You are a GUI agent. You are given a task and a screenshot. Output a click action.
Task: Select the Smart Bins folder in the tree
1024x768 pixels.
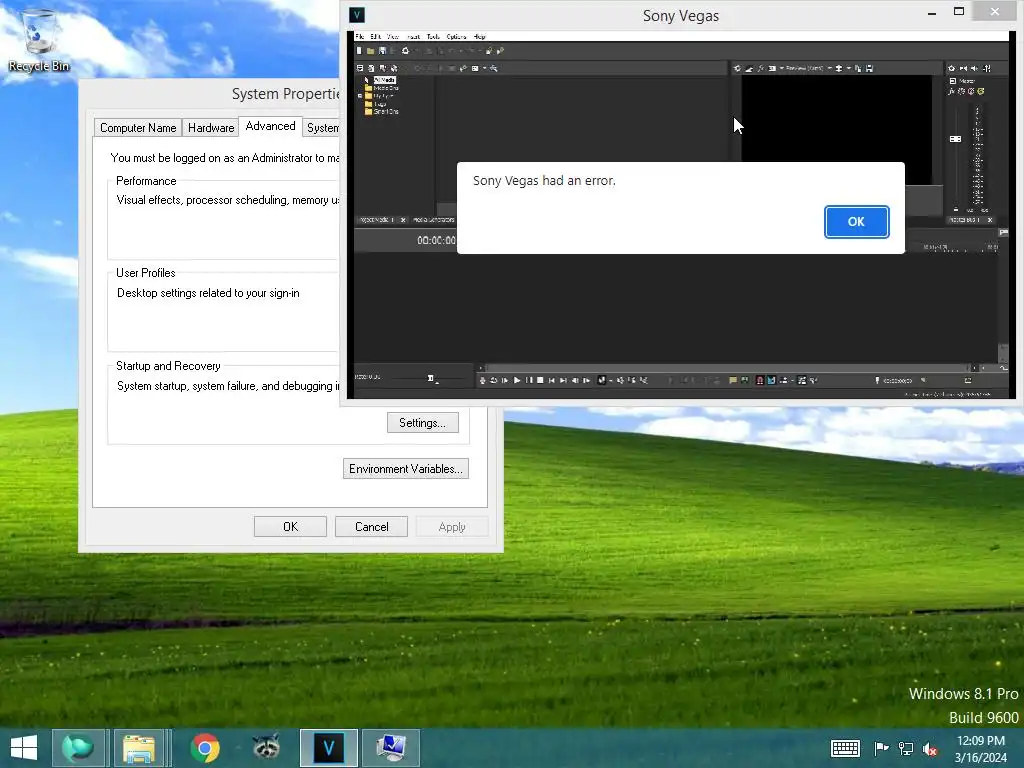tap(385, 112)
